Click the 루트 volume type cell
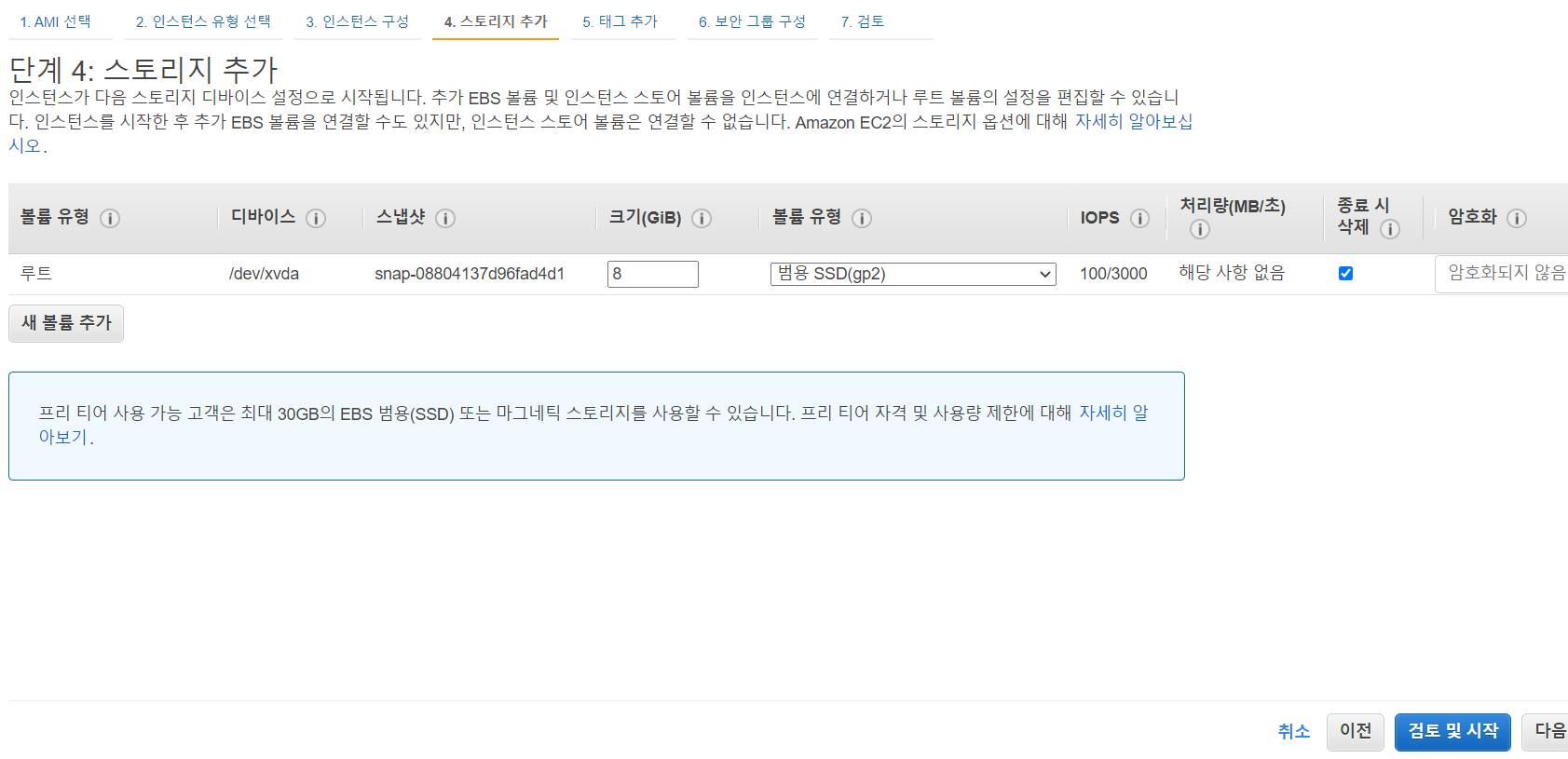Viewport: 1568px width, 759px height. click(x=36, y=274)
